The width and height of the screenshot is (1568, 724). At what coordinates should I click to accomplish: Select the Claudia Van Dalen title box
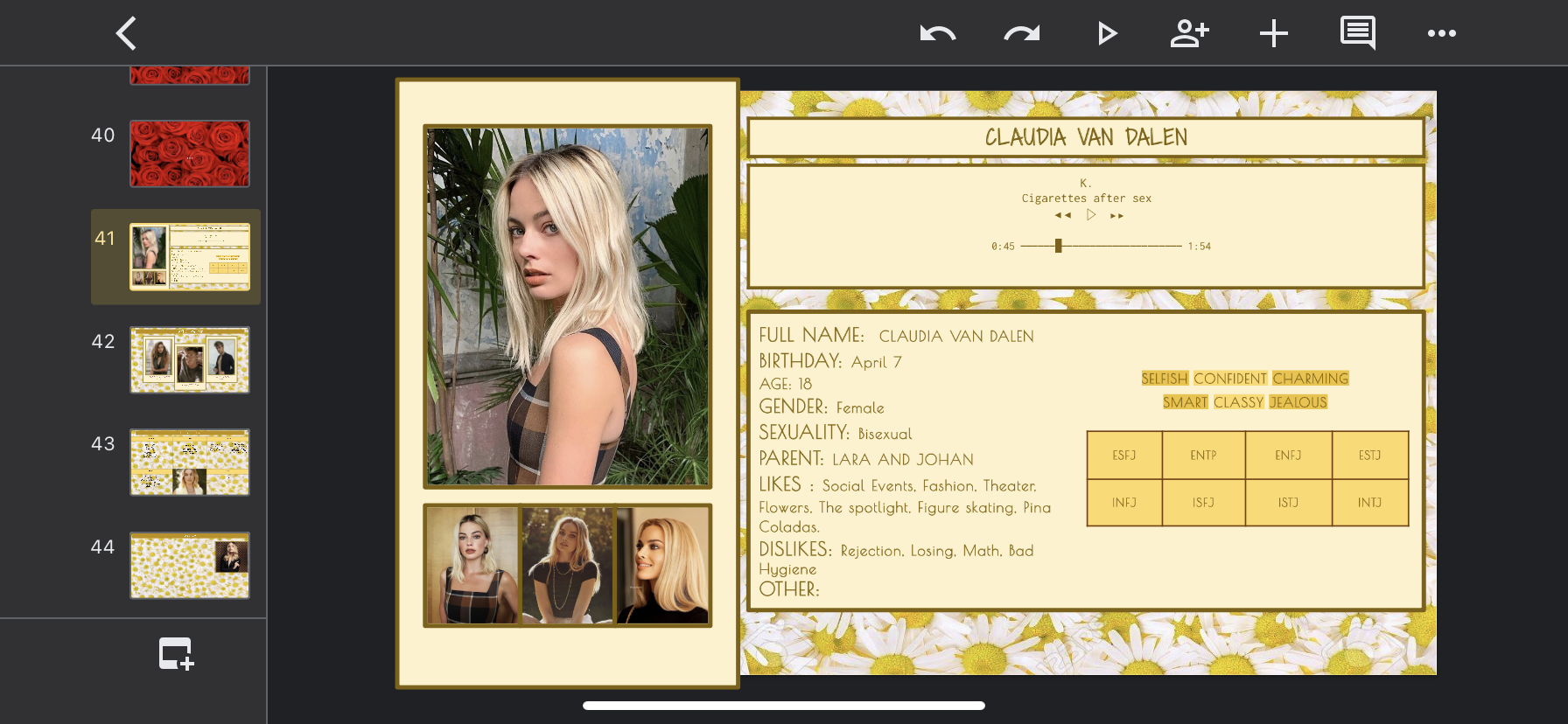point(1086,137)
